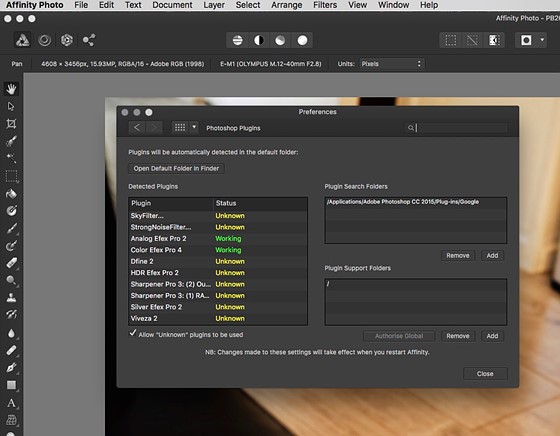Viewport: 560px width, 436px height.
Task: Select the Selection Brush tool
Action: [11, 141]
